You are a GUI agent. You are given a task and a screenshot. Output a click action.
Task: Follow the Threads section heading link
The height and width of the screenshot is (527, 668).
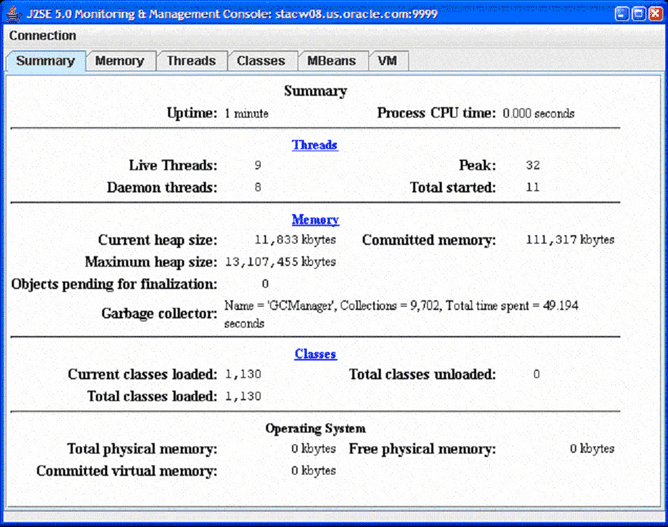(315, 145)
